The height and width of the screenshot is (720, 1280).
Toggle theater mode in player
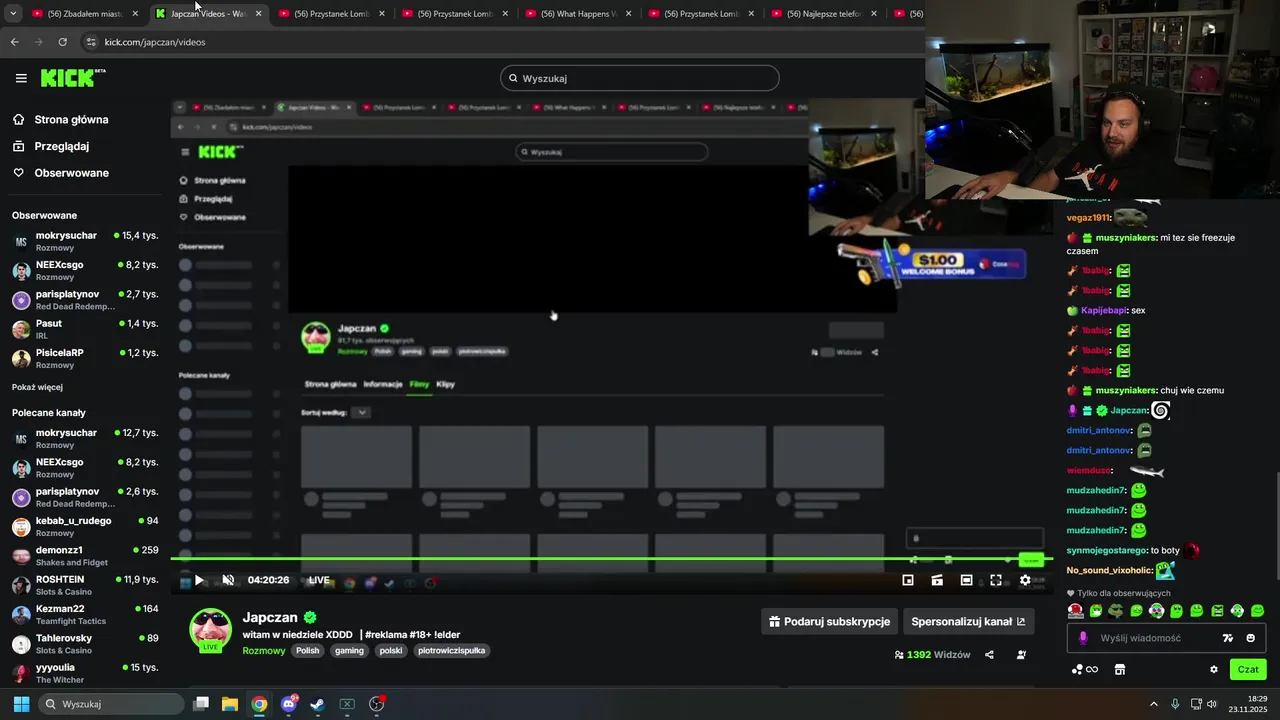[x=966, y=580]
